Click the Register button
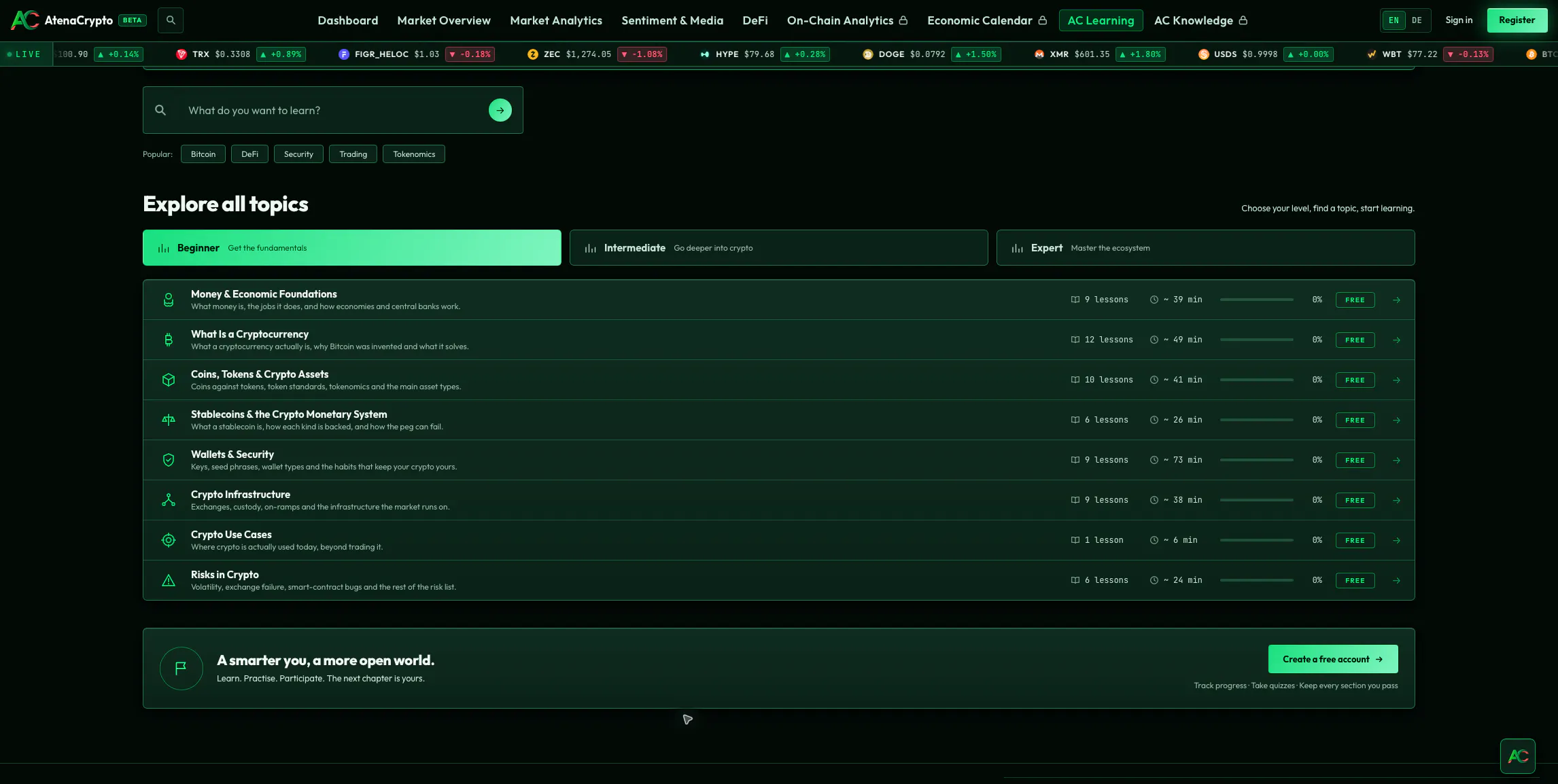This screenshot has height=784, width=1558. click(x=1517, y=20)
